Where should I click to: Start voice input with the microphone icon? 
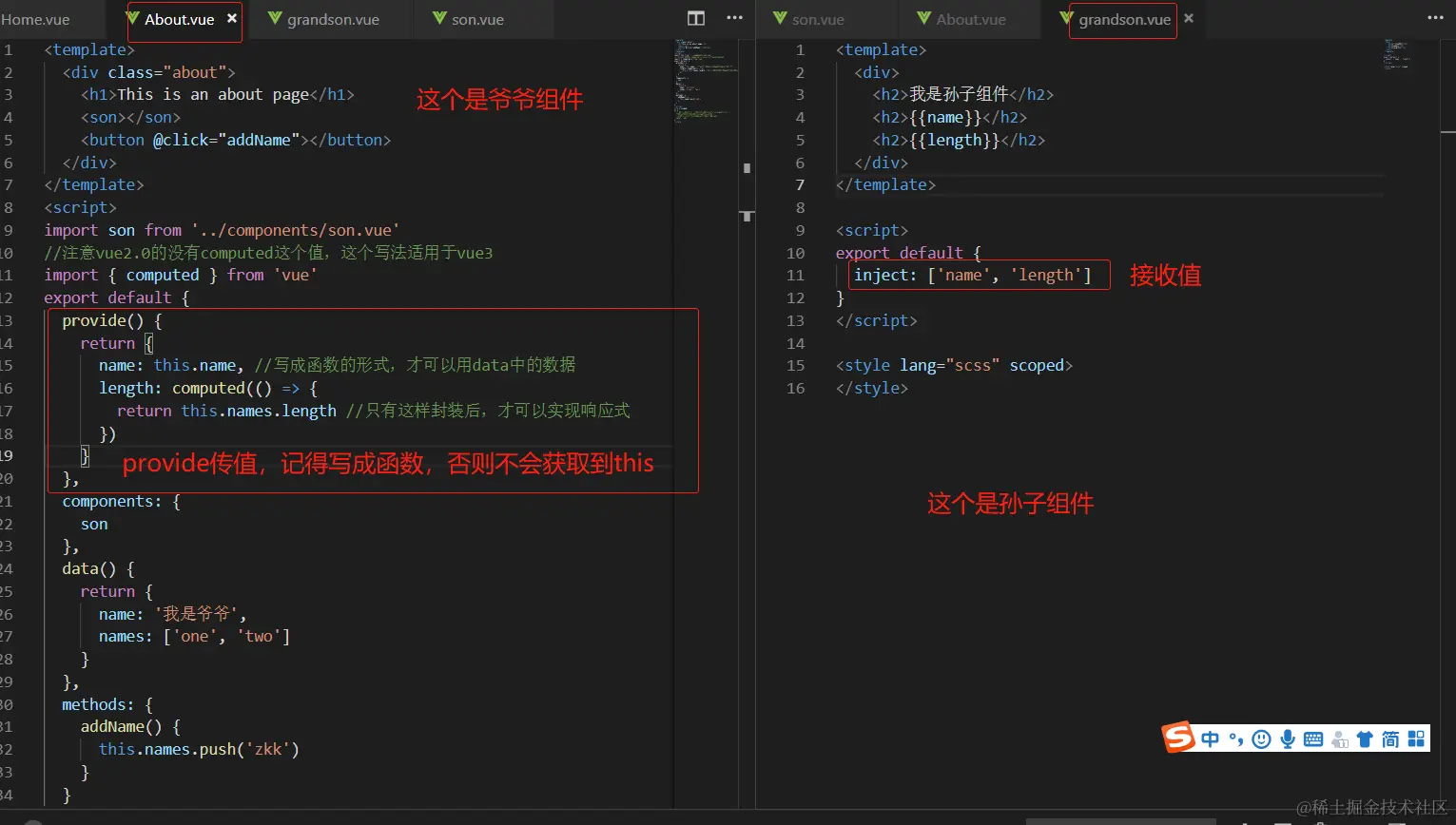tap(1288, 739)
